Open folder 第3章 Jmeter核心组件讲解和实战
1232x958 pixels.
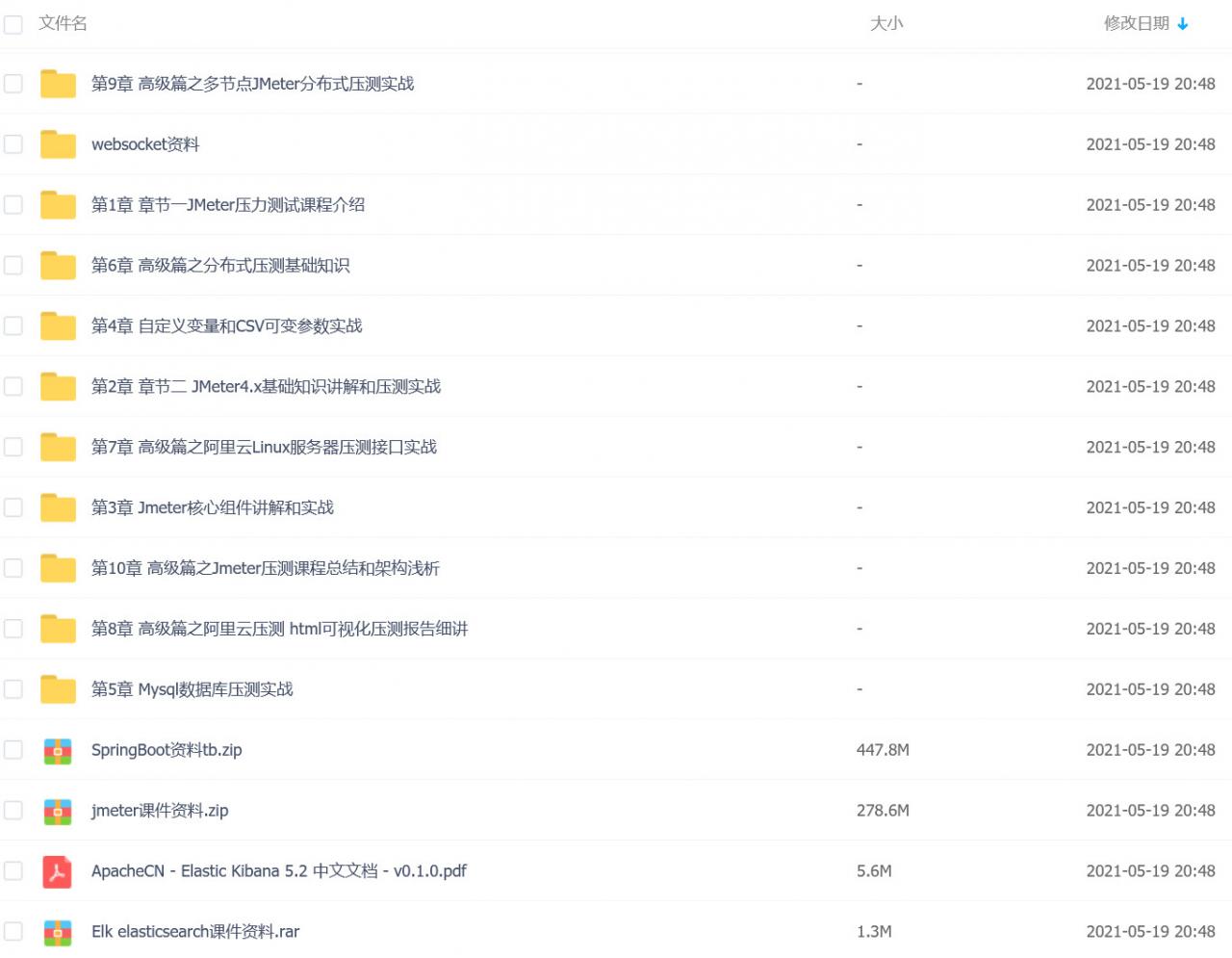(x=213, y=508)
